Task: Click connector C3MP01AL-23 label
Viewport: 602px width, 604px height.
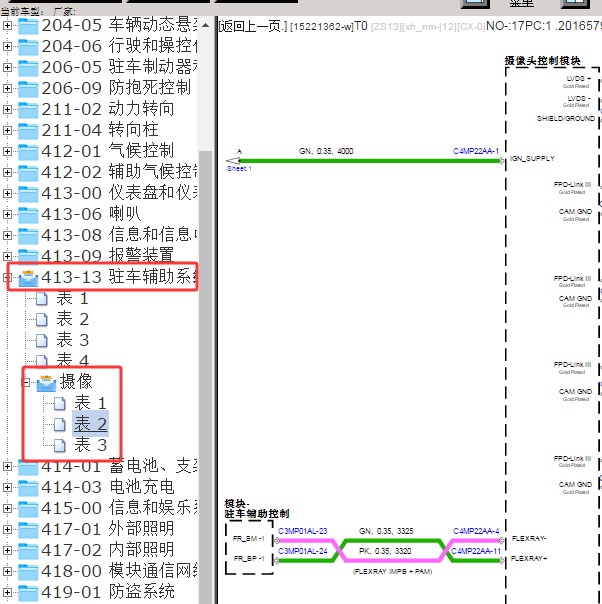Action: pos(303,531)
